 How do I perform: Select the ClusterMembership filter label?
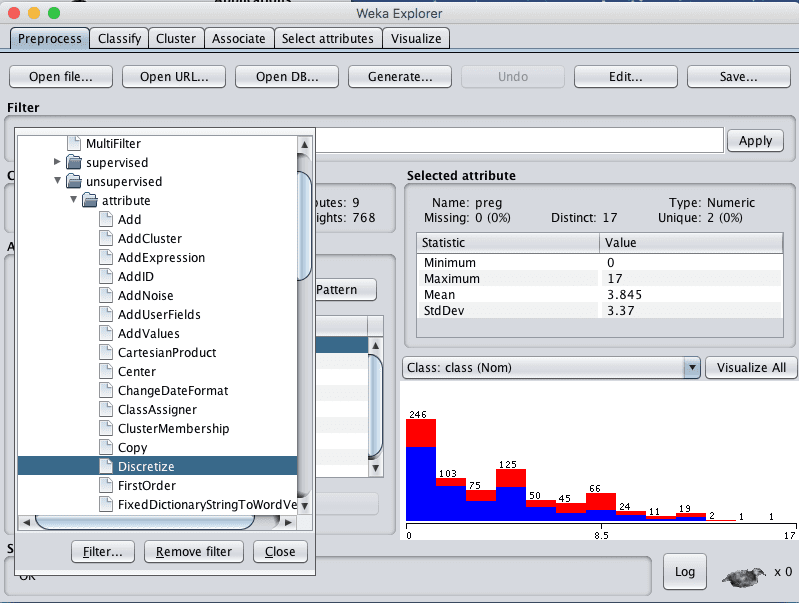(x=173, y=429)
